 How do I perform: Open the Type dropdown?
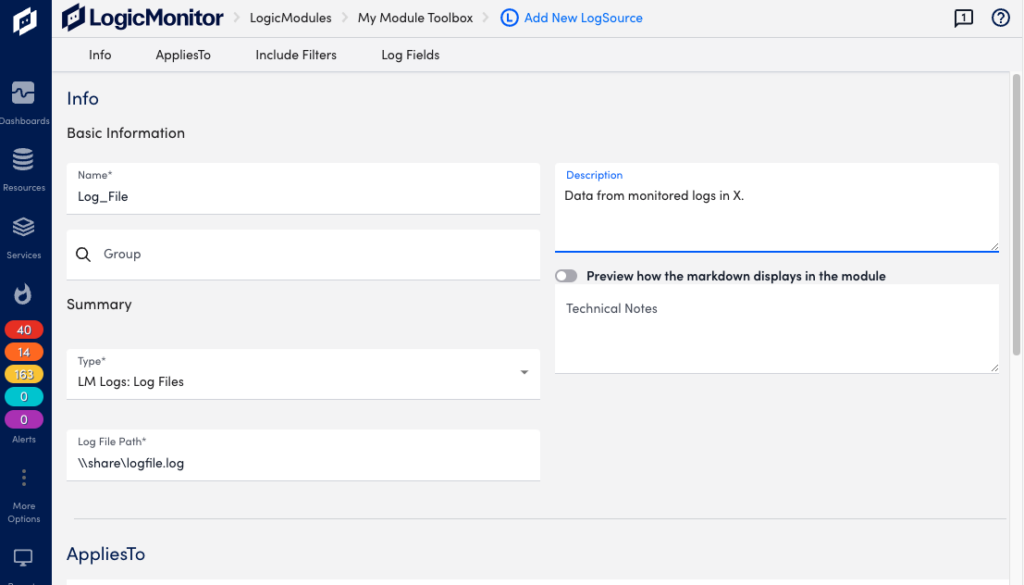[303, 374]
